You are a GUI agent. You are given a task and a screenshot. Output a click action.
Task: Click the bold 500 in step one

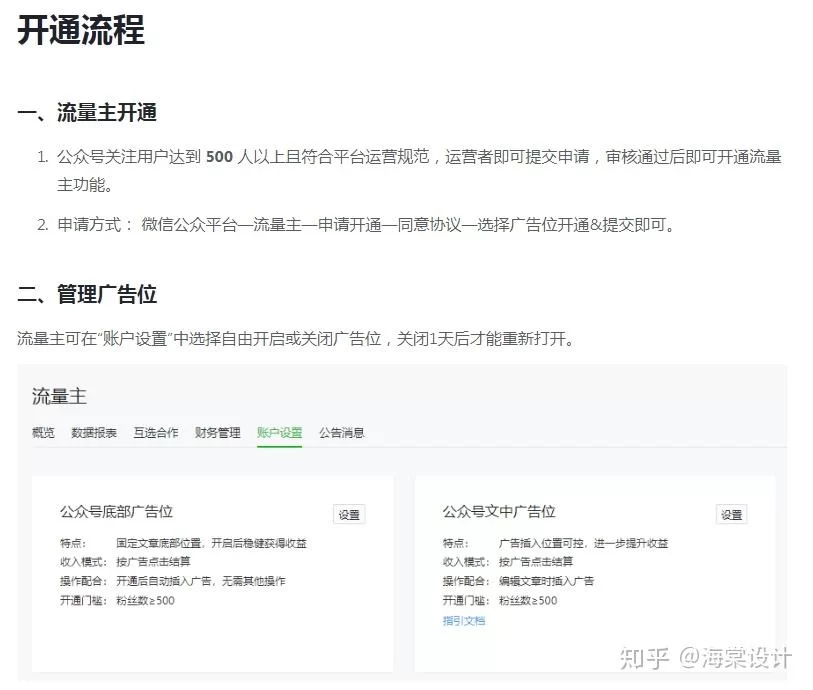219,157
